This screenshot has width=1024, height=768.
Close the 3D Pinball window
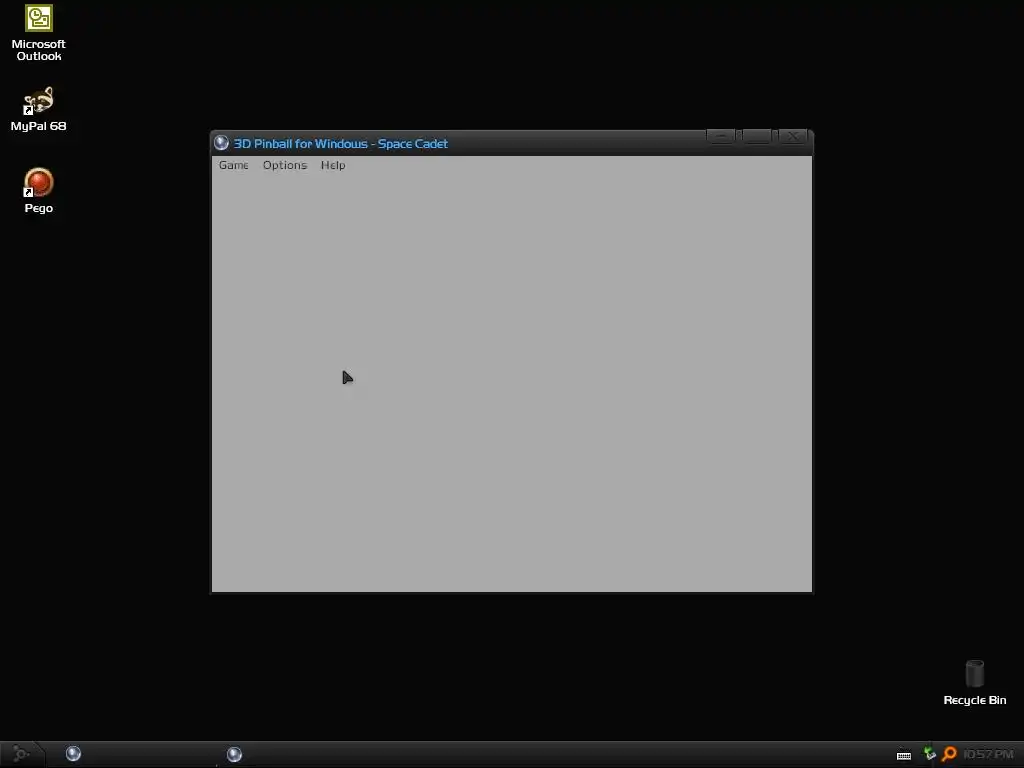tap(793, 136)
